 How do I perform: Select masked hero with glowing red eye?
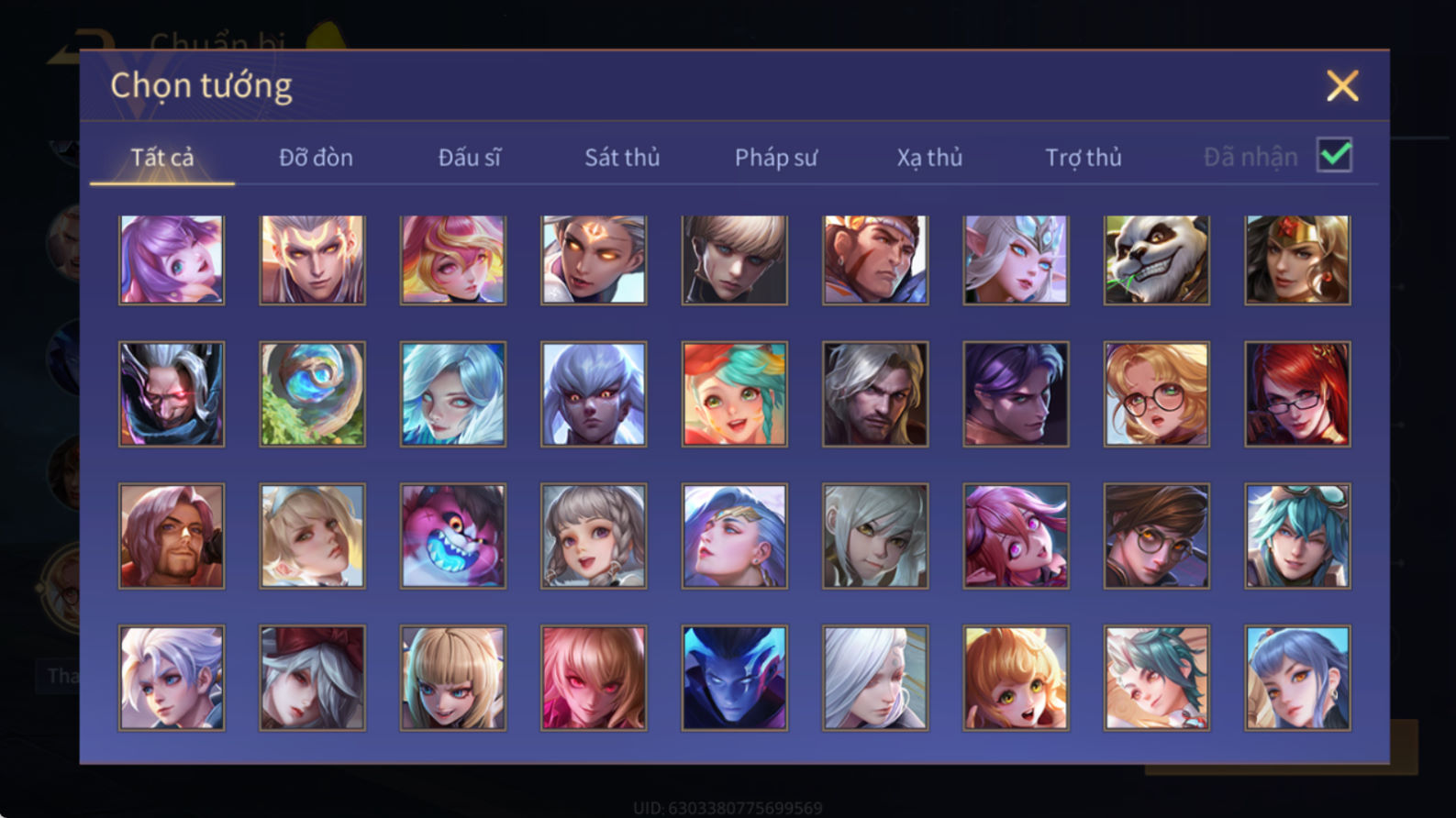point(172,394)
